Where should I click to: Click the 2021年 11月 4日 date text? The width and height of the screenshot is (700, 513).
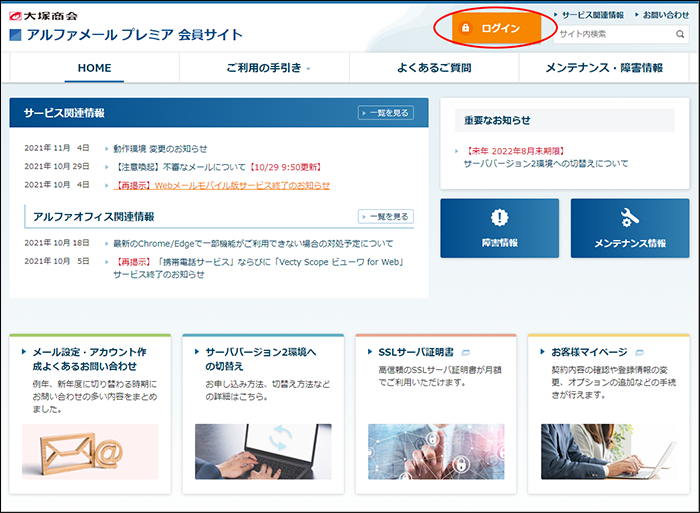tap(57, 148)
